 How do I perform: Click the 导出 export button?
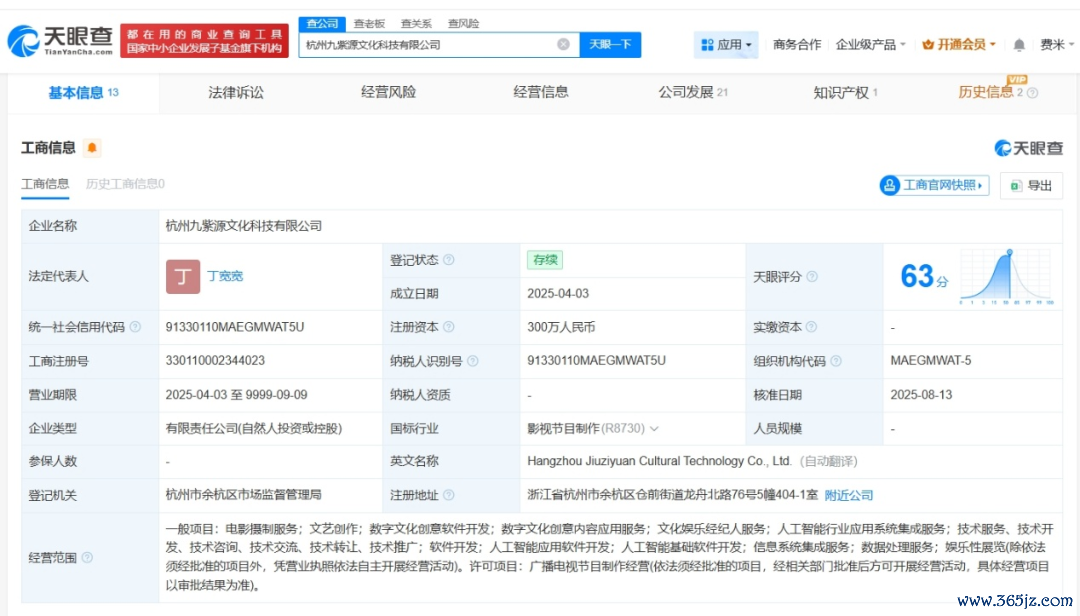tap(1031, 185)
